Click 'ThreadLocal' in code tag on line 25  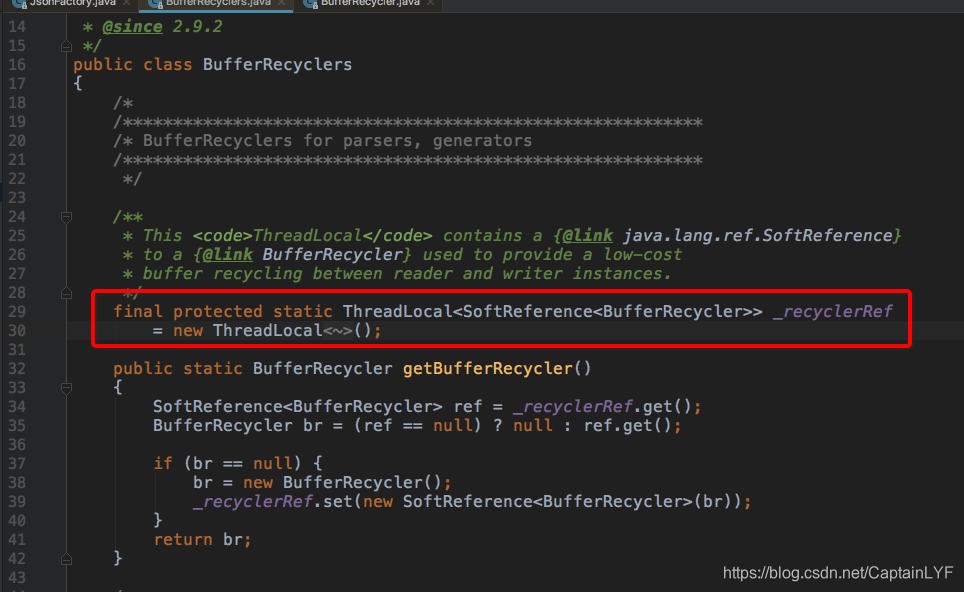tap(307, 236)
